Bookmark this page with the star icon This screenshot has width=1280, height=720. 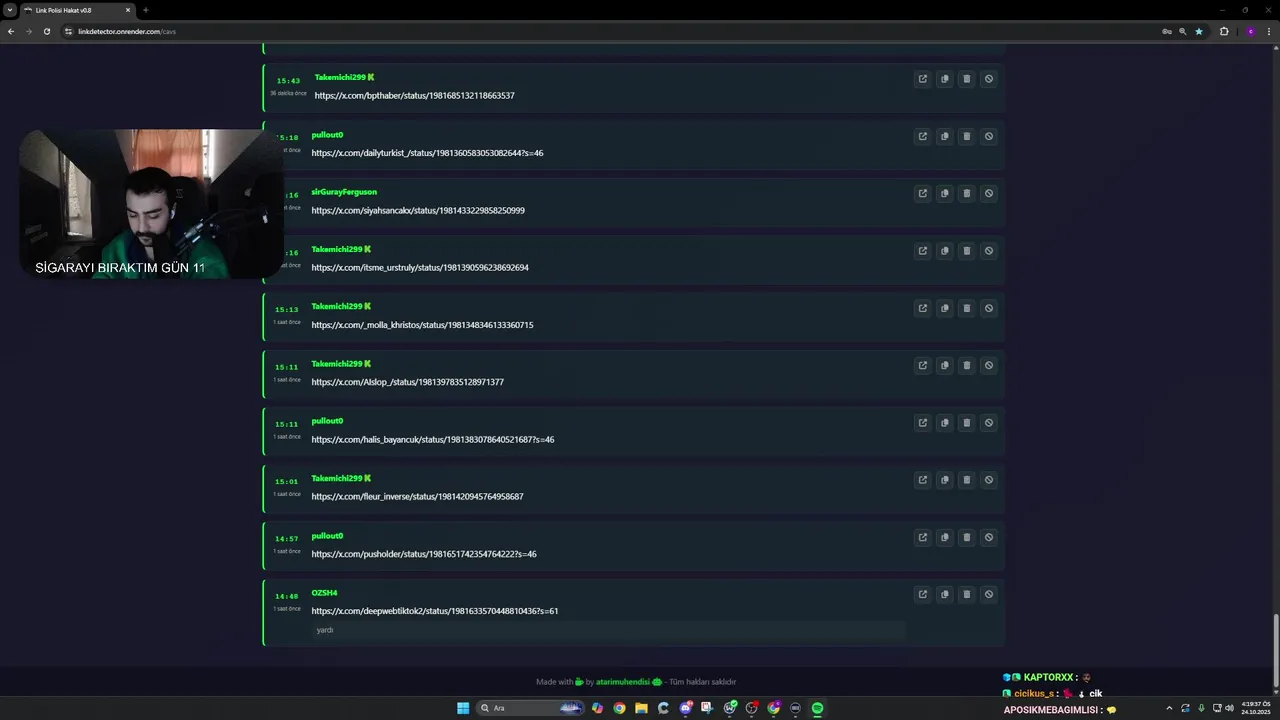tap(1199, 31)
